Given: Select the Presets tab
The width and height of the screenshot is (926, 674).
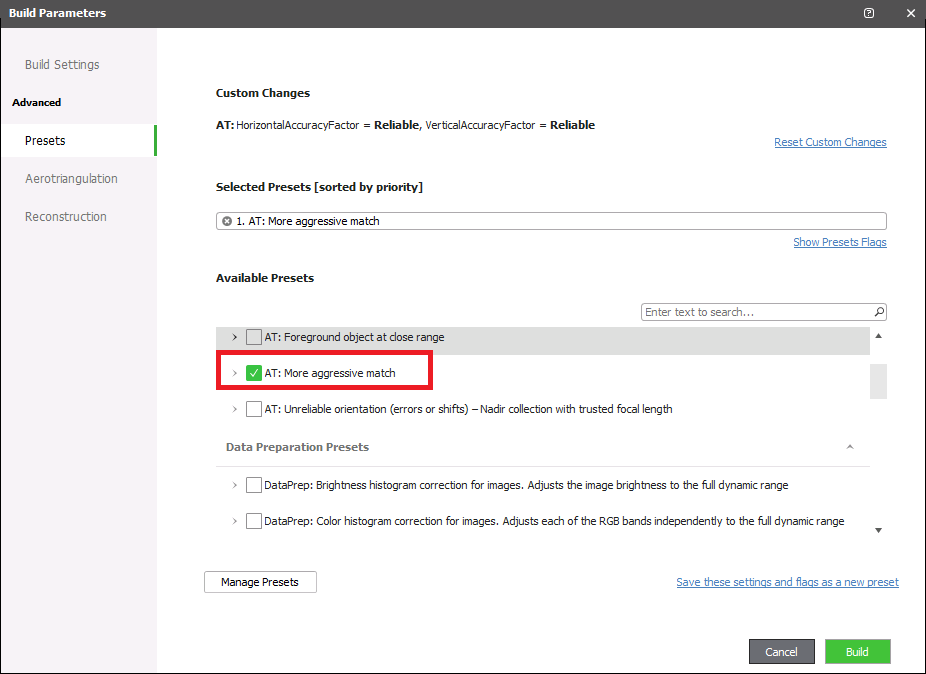Looking at the screenshot, I should (78, 141).
